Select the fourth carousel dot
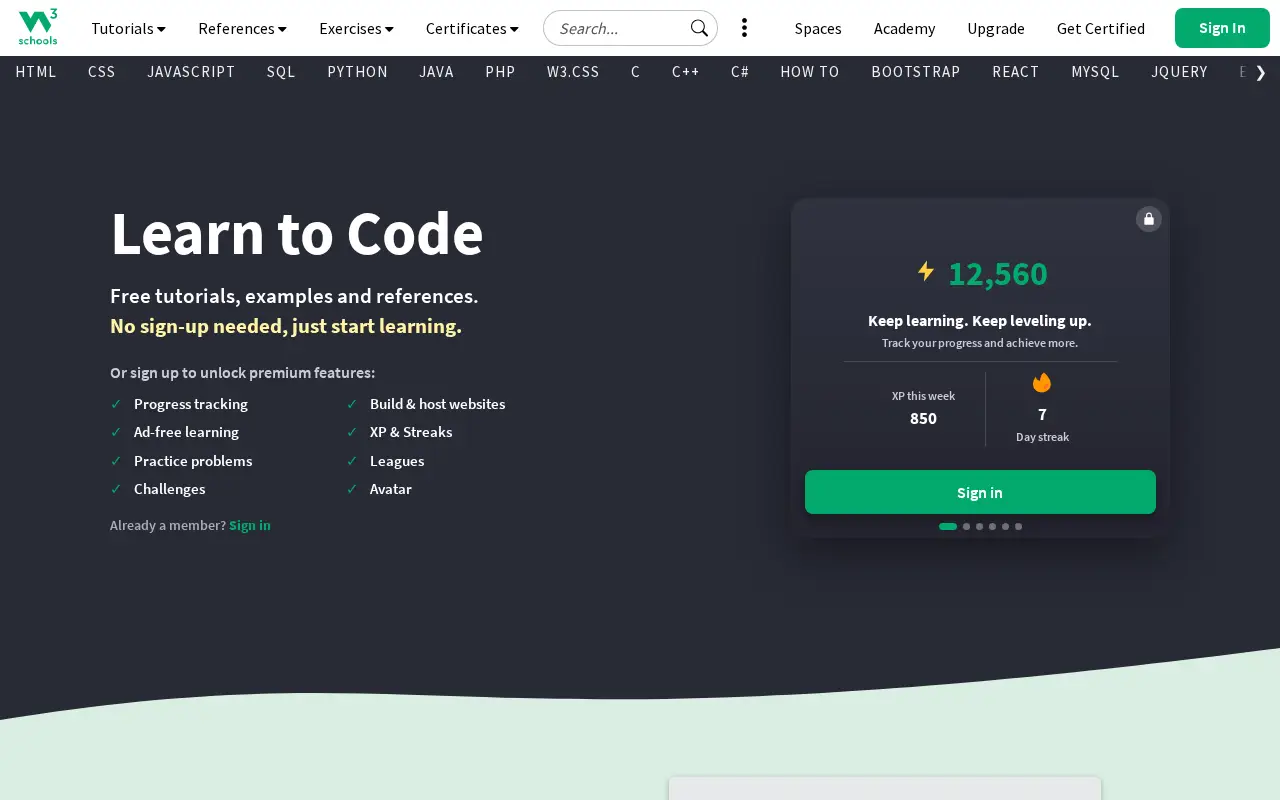Image resolution: width=1280 pixels, height=800 pixels. click(x=993, y=526)
